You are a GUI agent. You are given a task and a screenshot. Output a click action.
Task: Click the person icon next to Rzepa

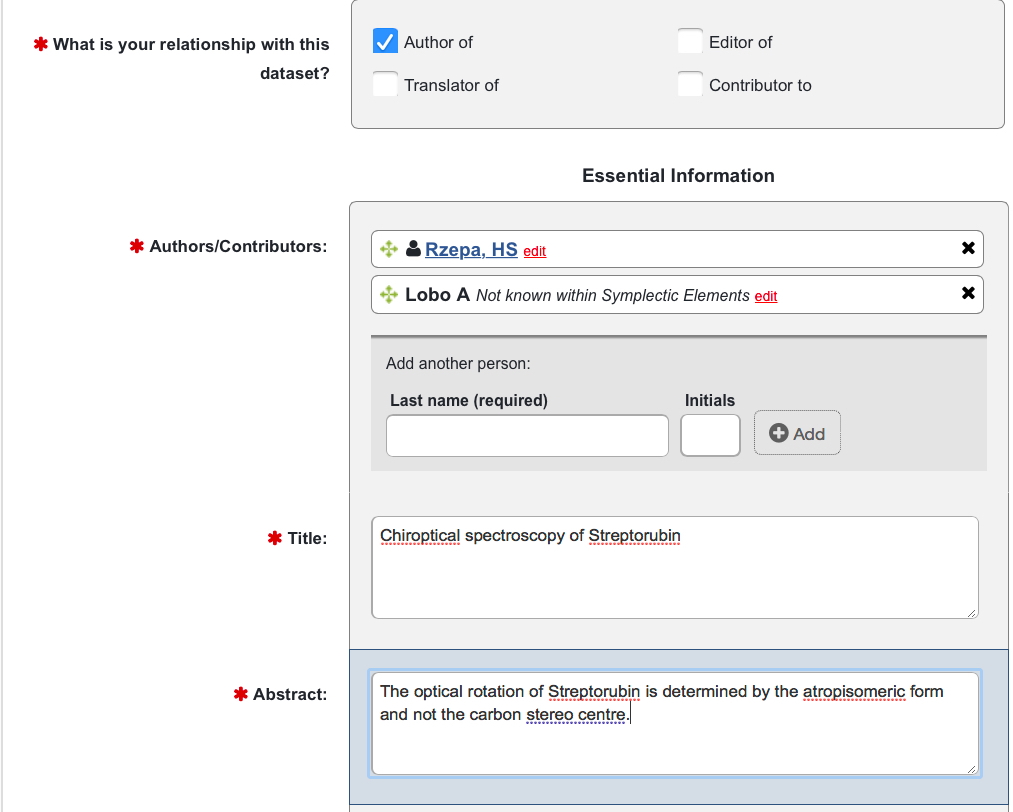click(413, 249)
